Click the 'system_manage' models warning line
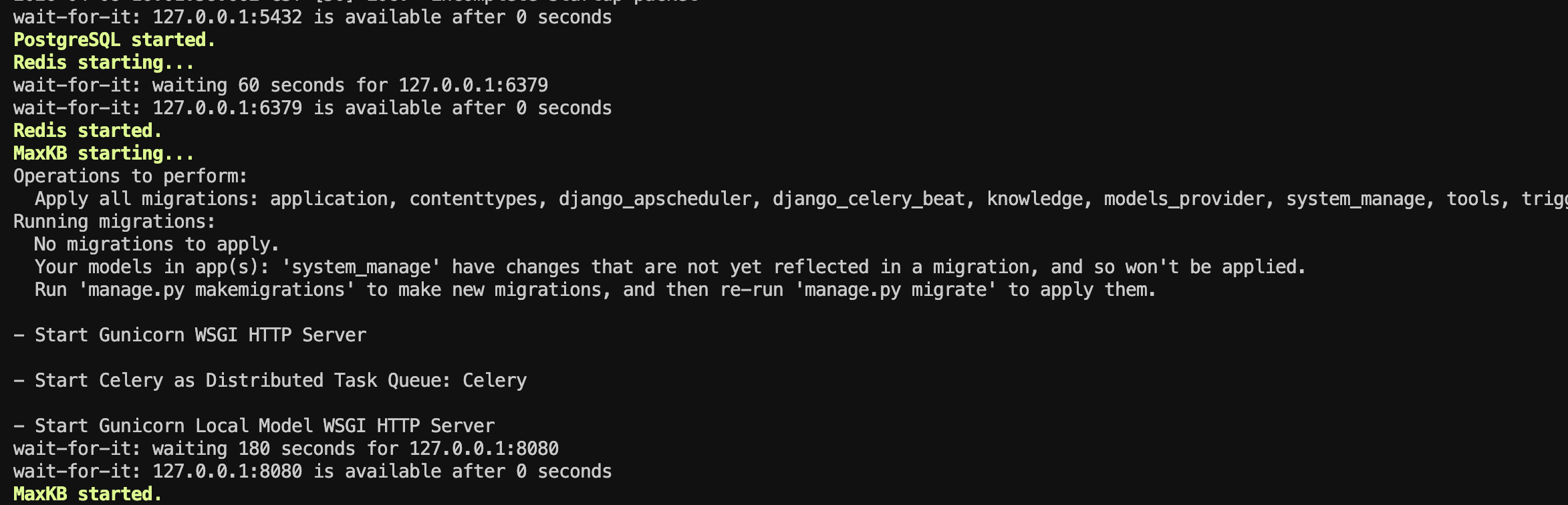Screen dimensions: 1568x505 670,267
